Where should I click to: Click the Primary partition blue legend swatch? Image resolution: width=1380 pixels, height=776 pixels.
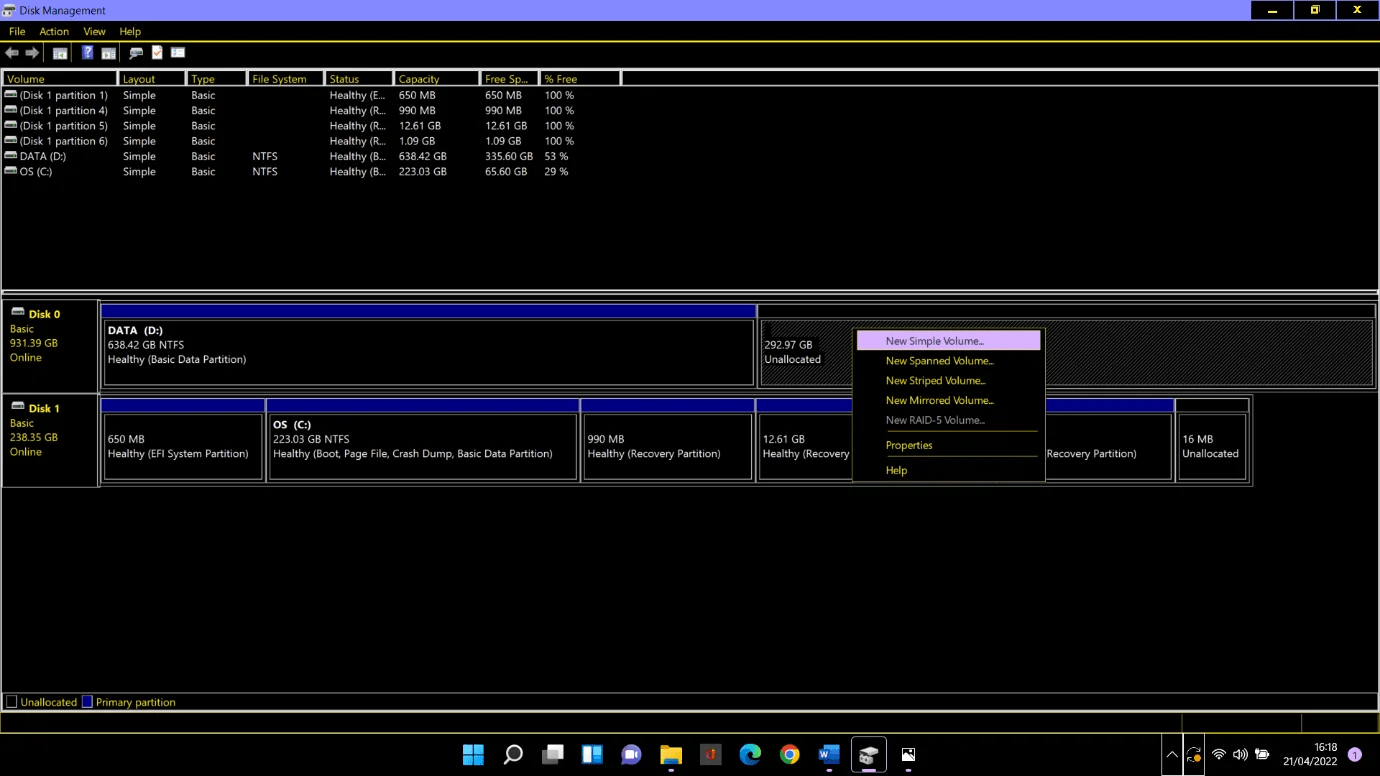pyautogui.click(x=87, y=702)
